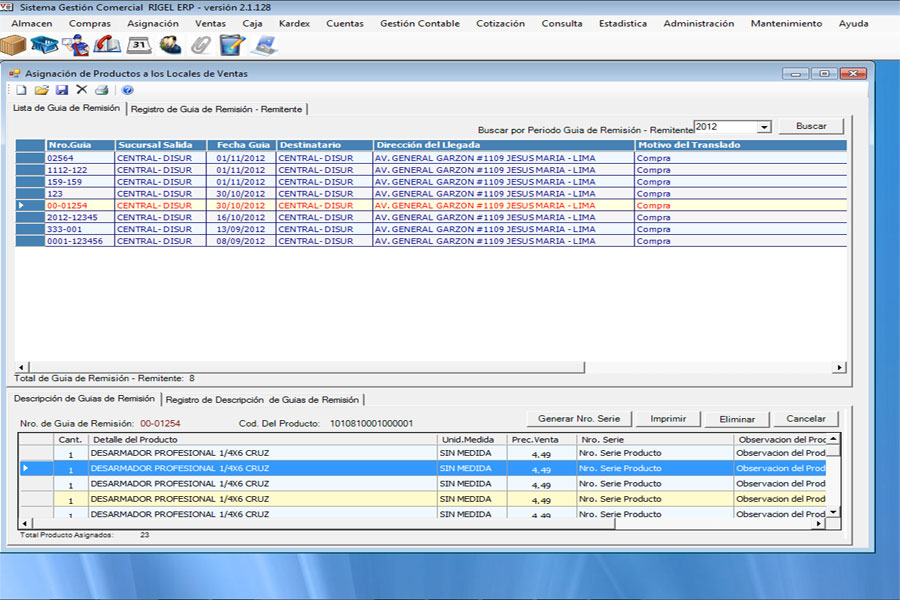Click the blue floppy disk save icon
This screenshot has height=600, width=900.
coord(62,90)
